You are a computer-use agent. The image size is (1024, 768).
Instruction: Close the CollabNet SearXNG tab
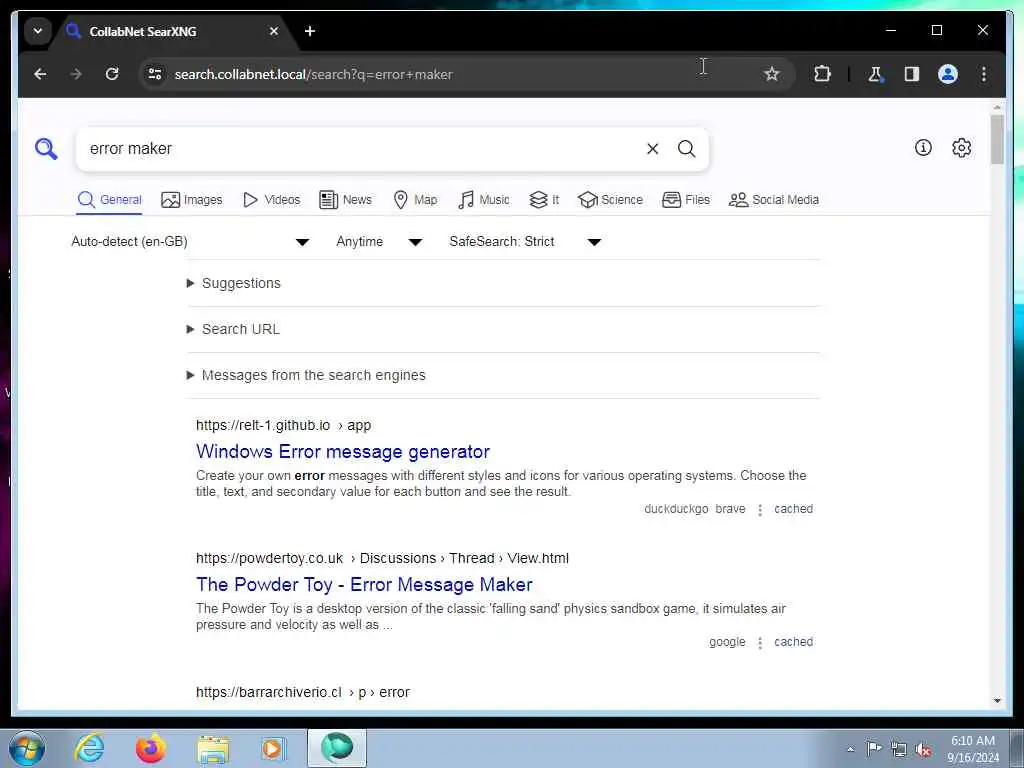274,31
